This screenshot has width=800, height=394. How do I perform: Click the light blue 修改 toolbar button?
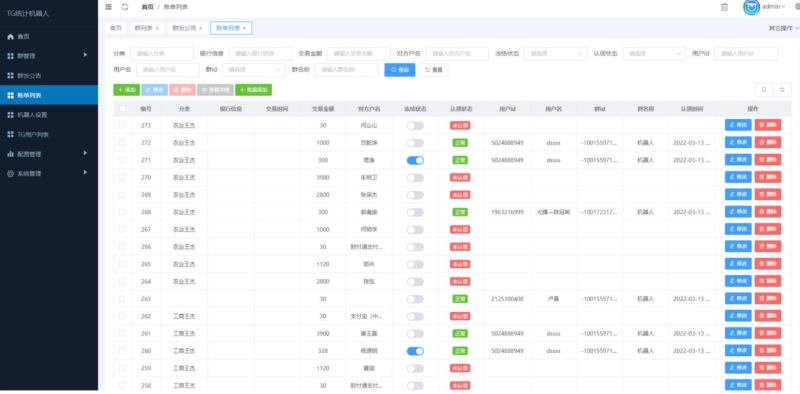[154, 90]
